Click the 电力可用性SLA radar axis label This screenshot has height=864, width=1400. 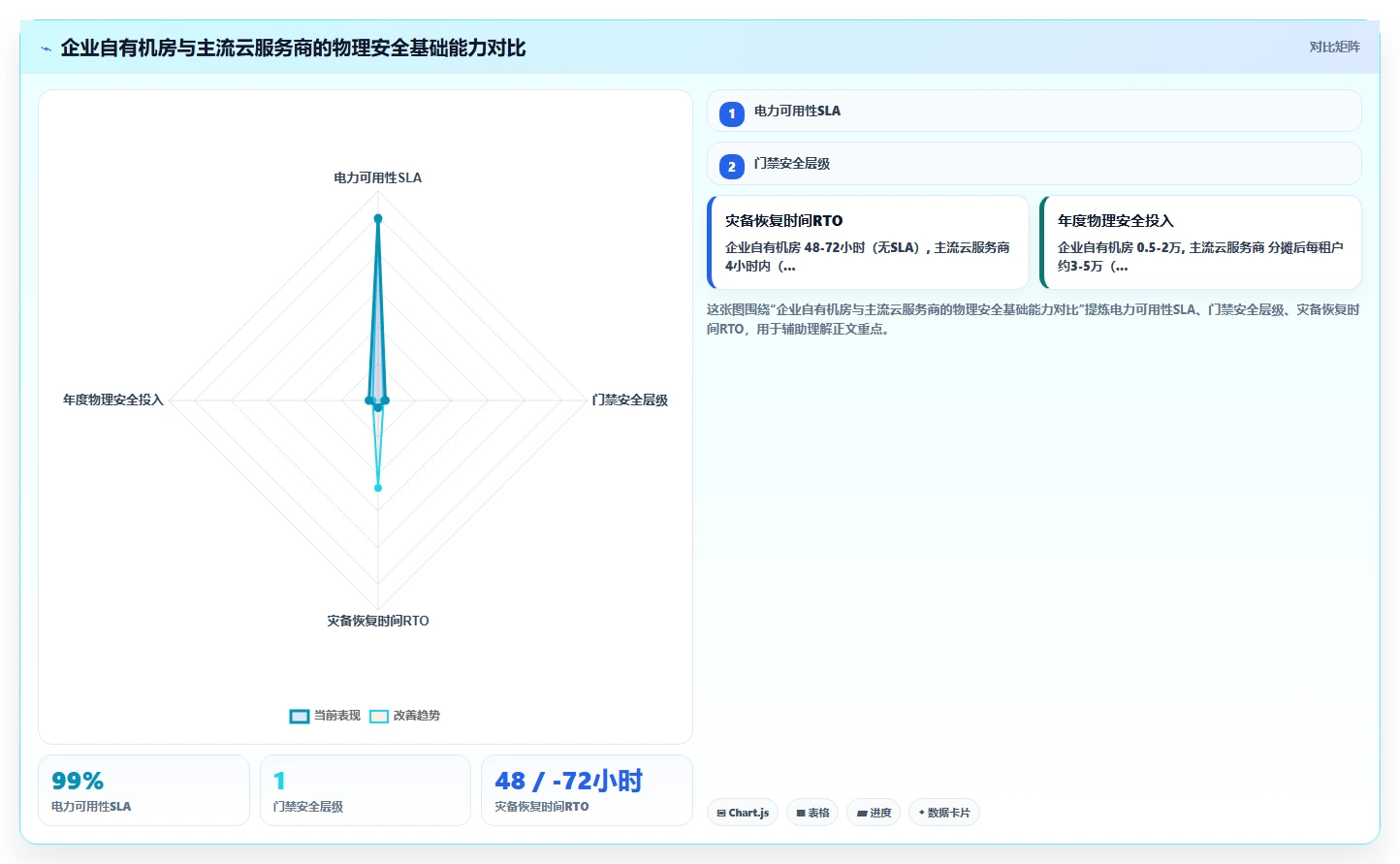pyautogui.click(x=378, y=177)
